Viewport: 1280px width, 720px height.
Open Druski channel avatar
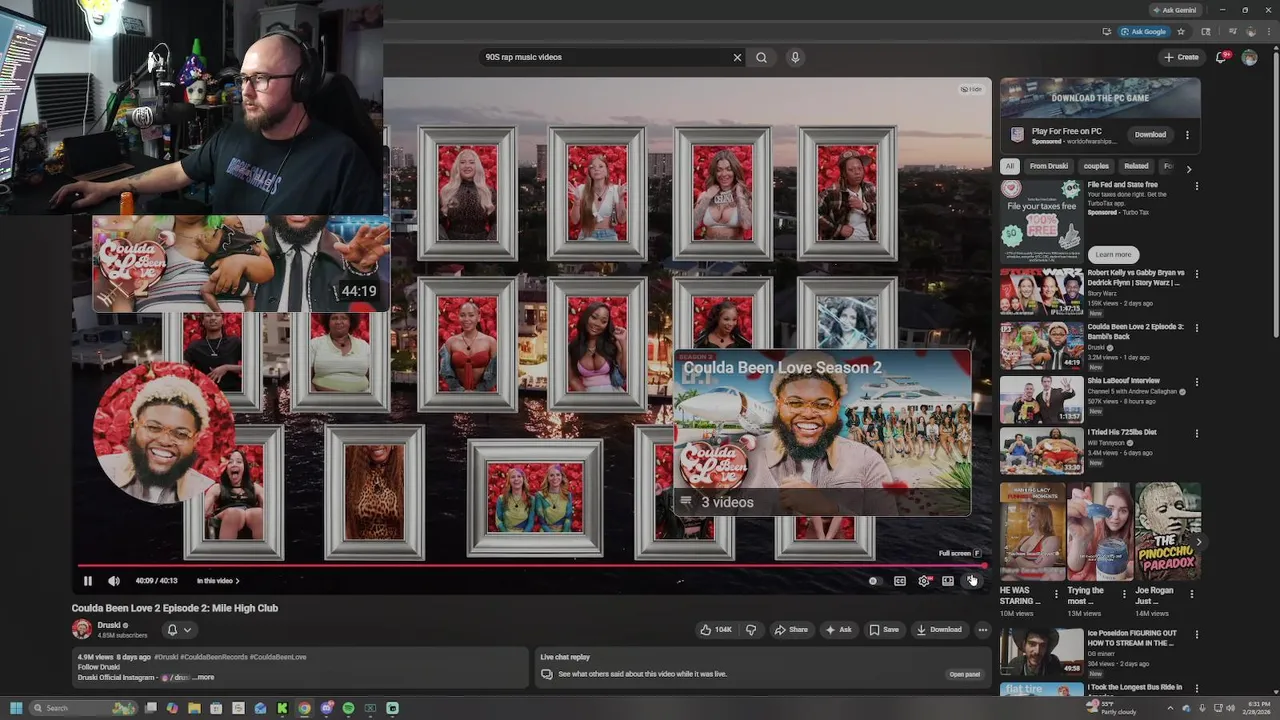82,629
